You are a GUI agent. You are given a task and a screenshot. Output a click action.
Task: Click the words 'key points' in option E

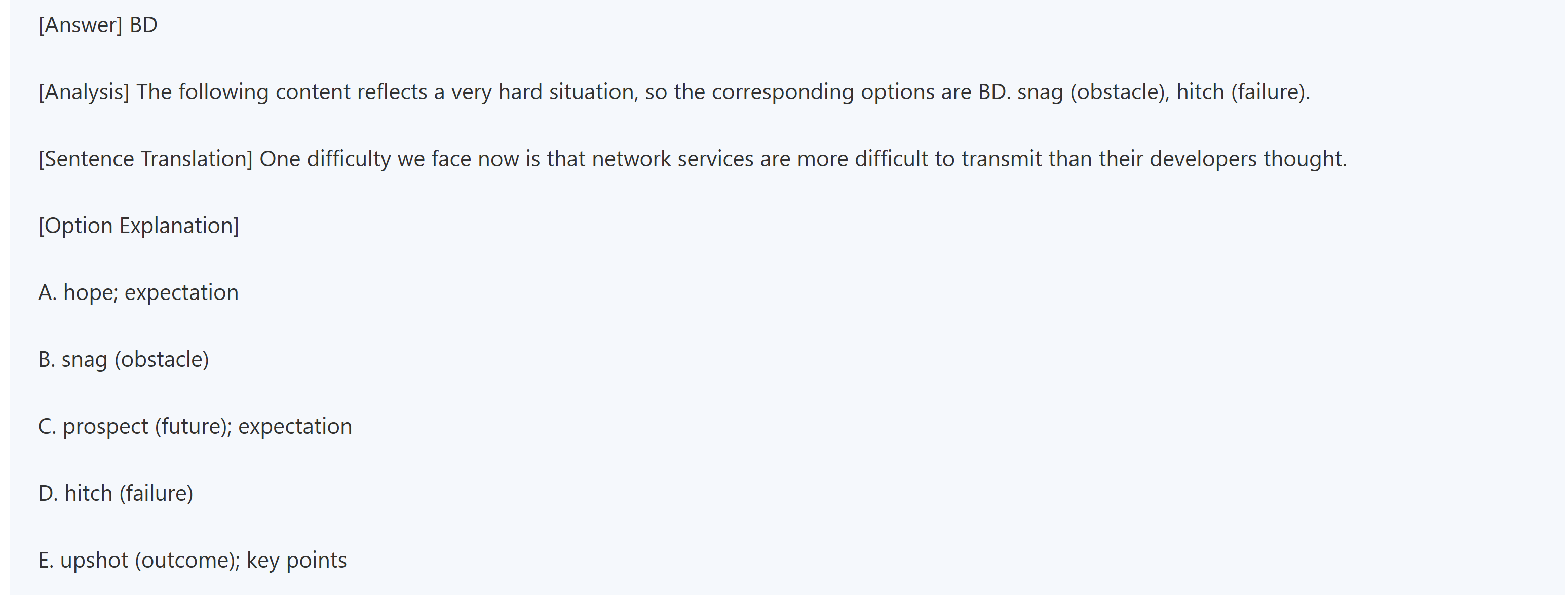tap(296, 561)
